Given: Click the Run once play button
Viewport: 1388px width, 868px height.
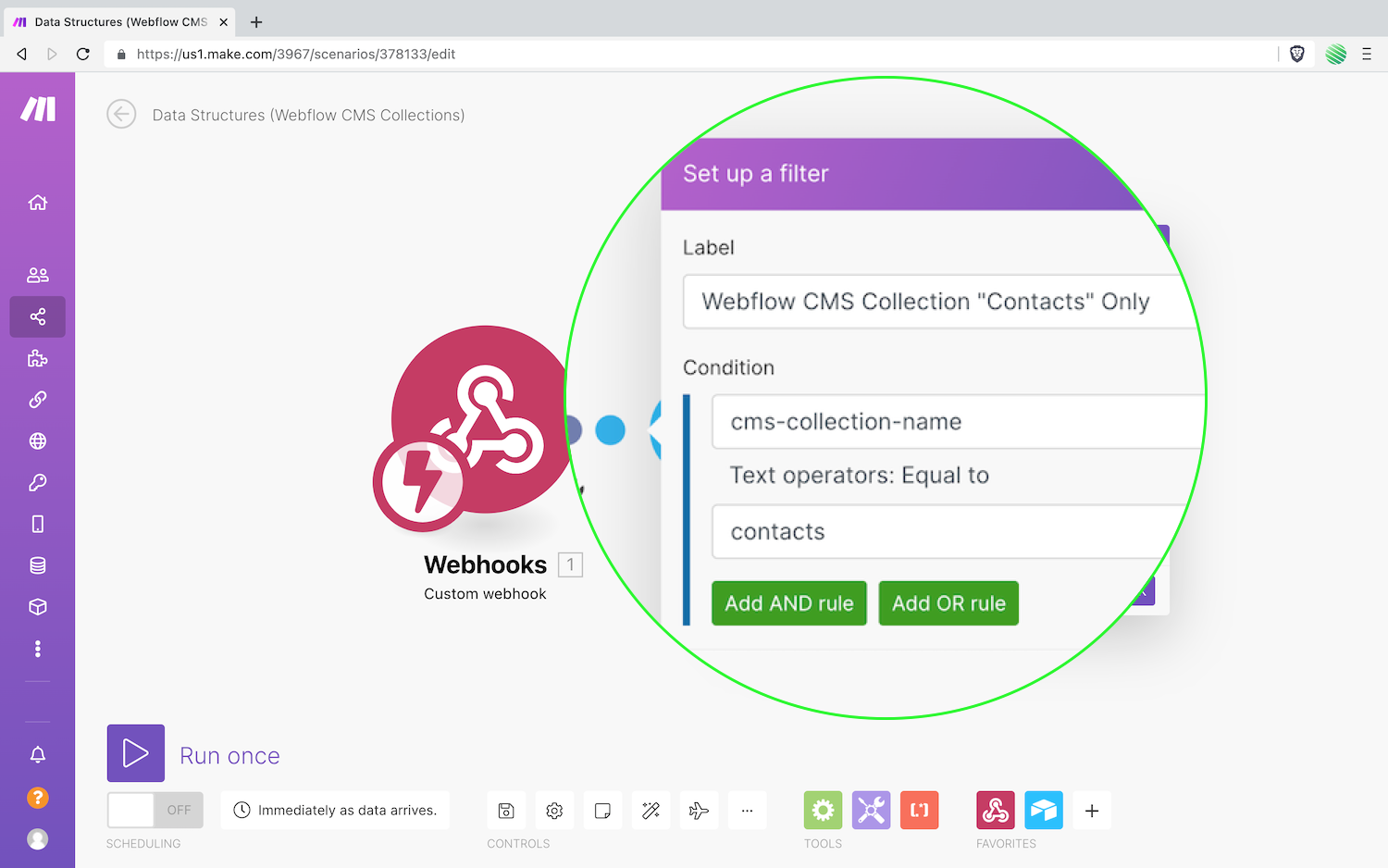Looking at the screenshot, I should tap(136, 753).
